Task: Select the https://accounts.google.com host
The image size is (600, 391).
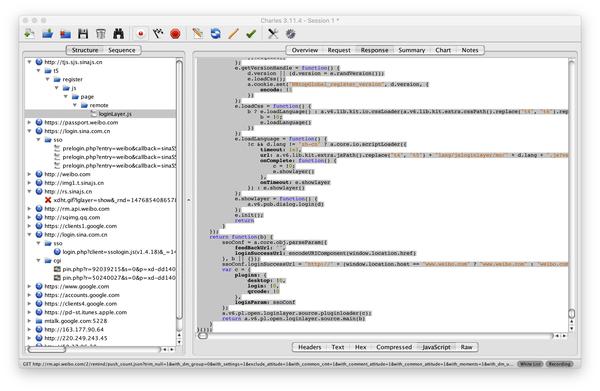Action: (82, 295)
